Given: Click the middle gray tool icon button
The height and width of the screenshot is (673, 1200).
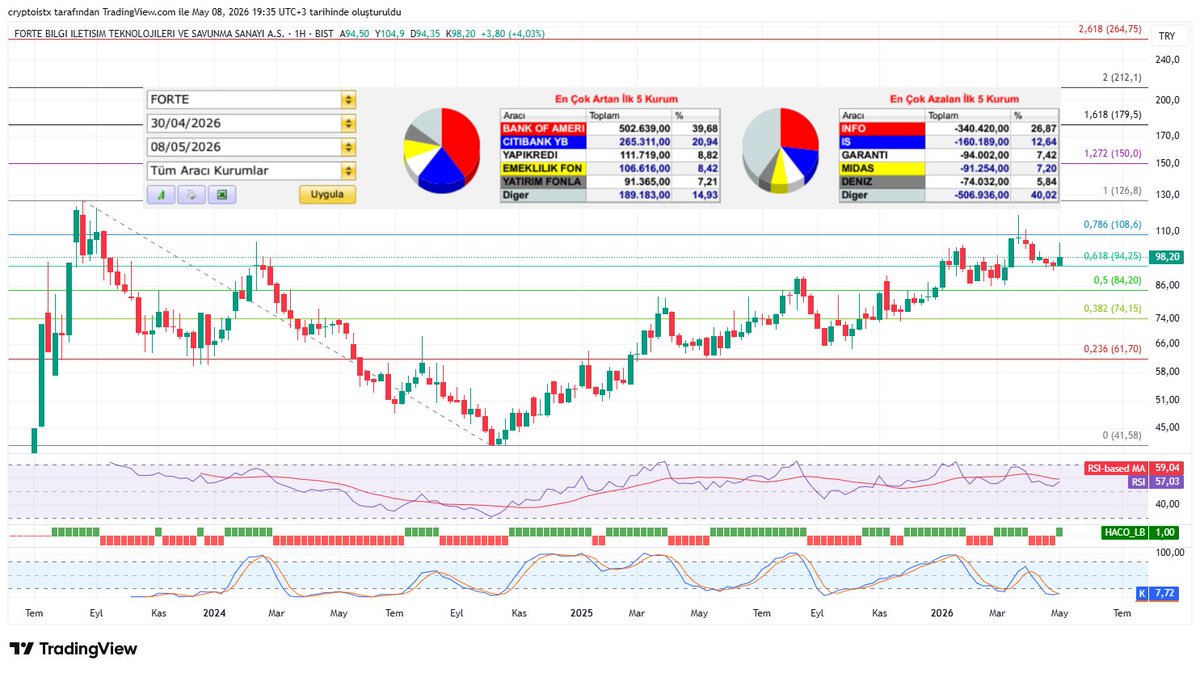Looking at the screenshot, I should click(x=191, y=195).
